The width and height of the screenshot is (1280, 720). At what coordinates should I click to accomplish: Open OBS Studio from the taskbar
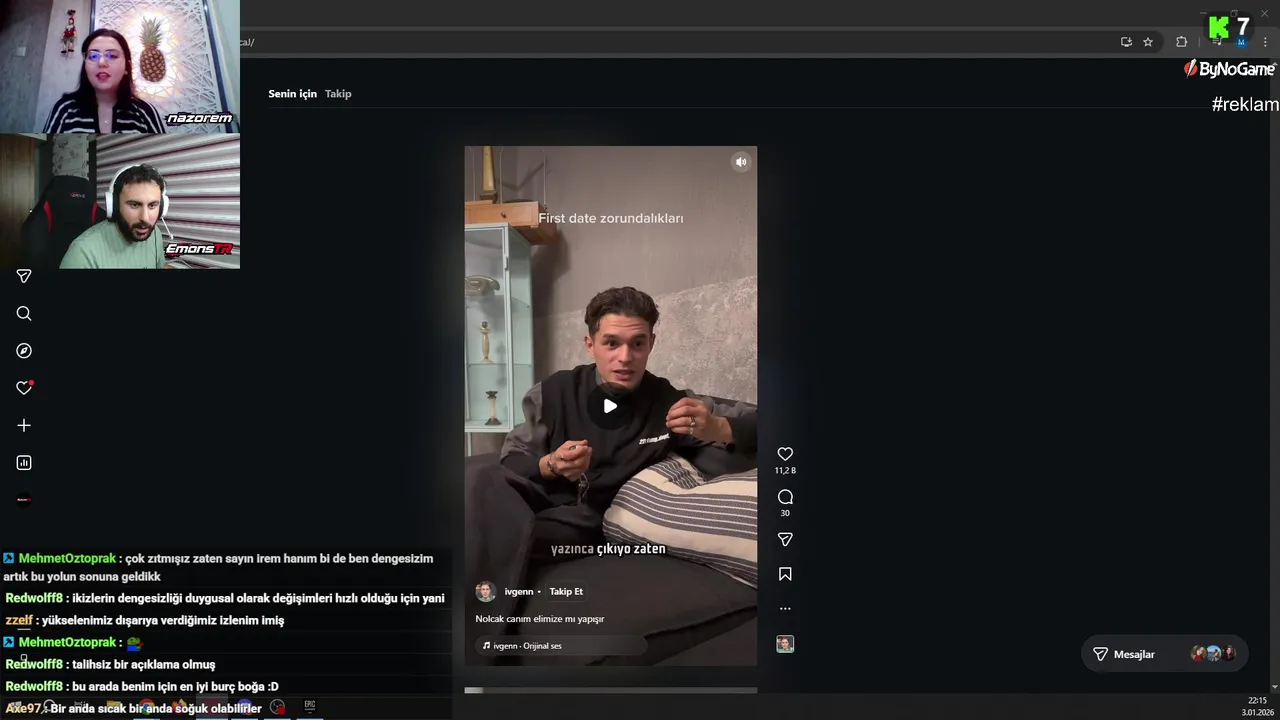coord(277,706)
